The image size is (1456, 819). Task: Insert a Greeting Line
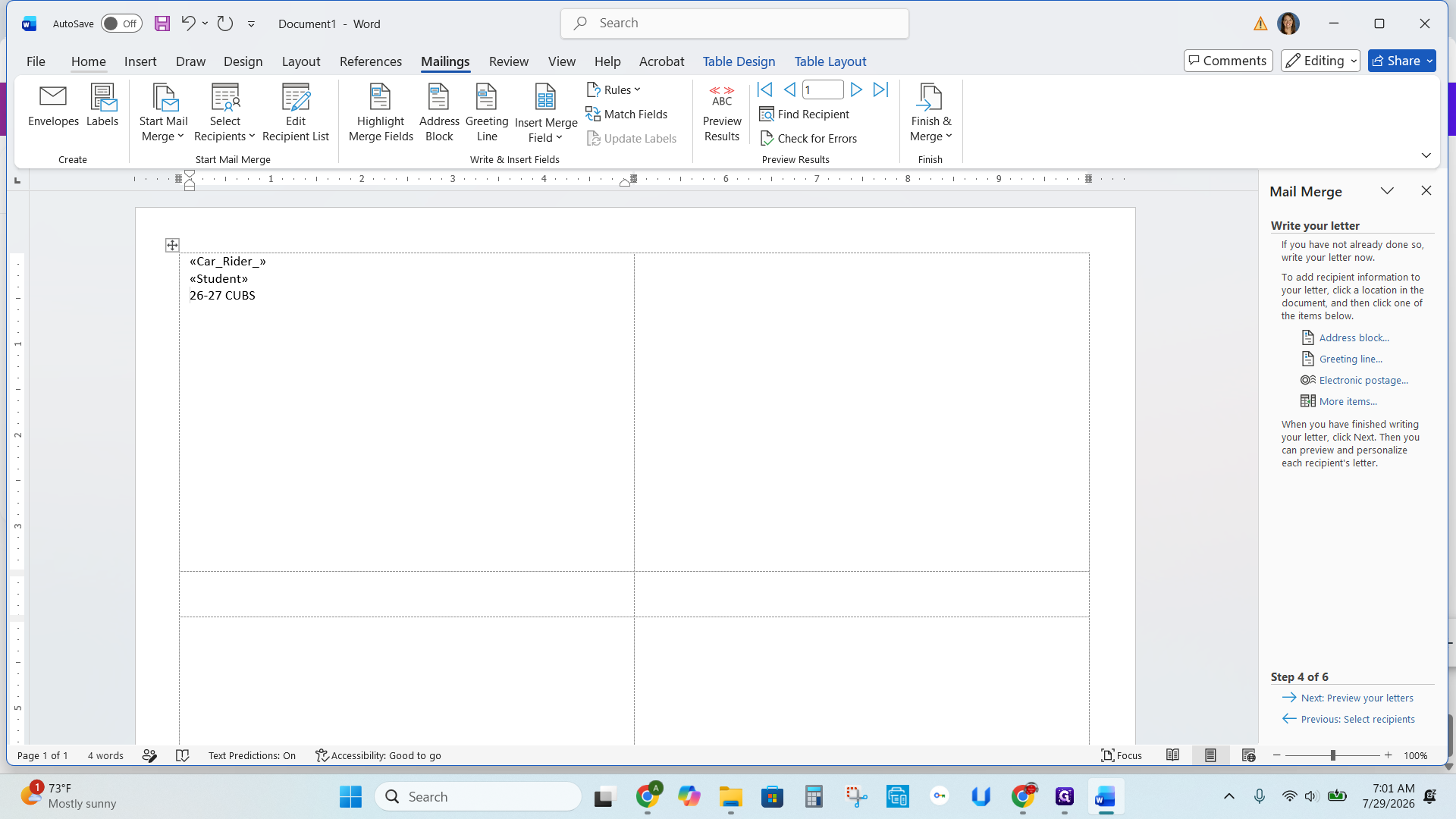pos(487,112)
